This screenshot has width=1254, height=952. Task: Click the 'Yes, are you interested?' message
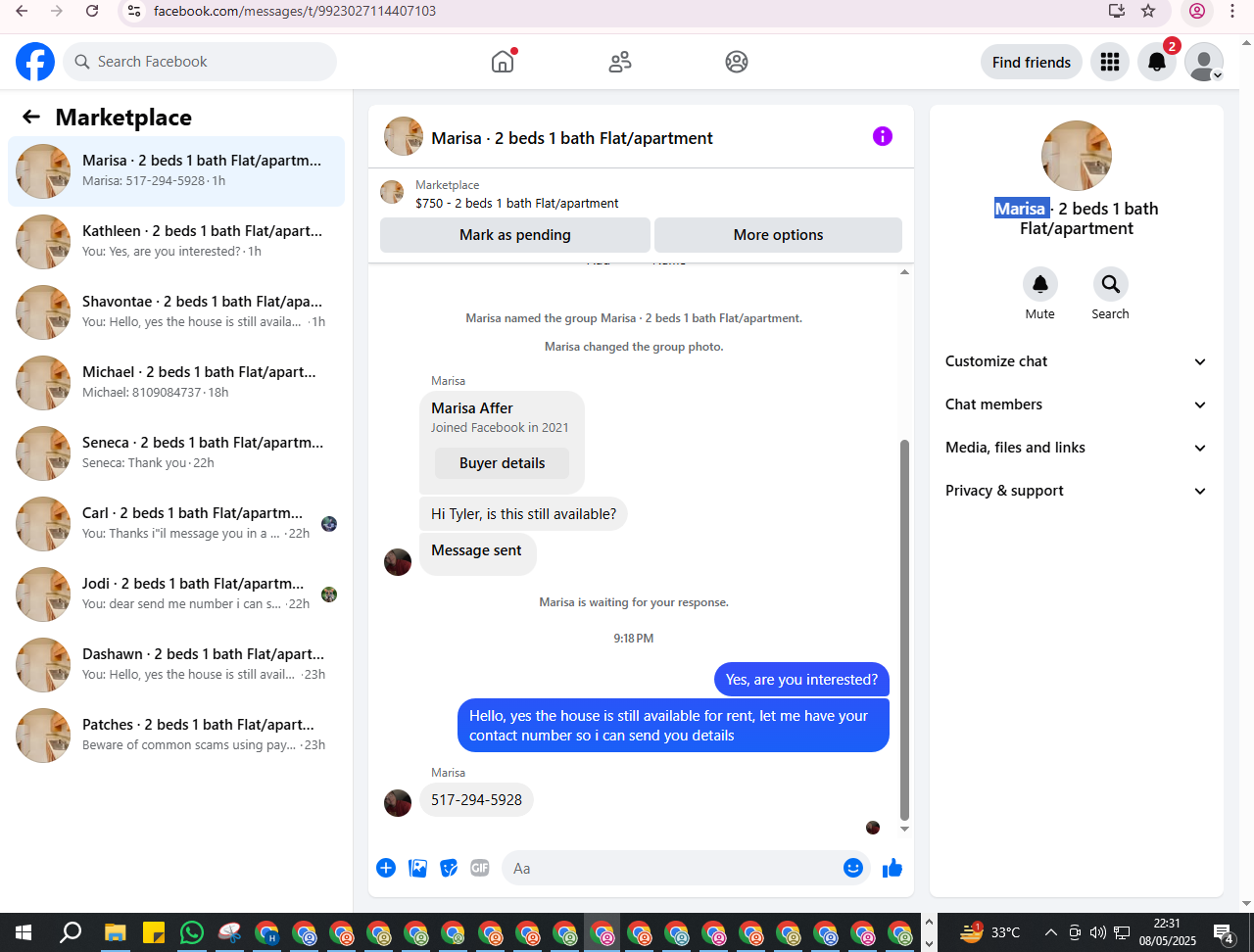pyautogui.click(x=801, y=680)
